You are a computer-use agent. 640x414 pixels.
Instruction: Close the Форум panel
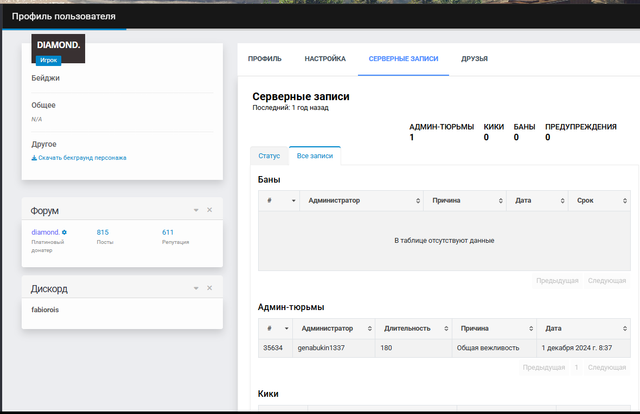pyautogui.click(x=209, y=210)
